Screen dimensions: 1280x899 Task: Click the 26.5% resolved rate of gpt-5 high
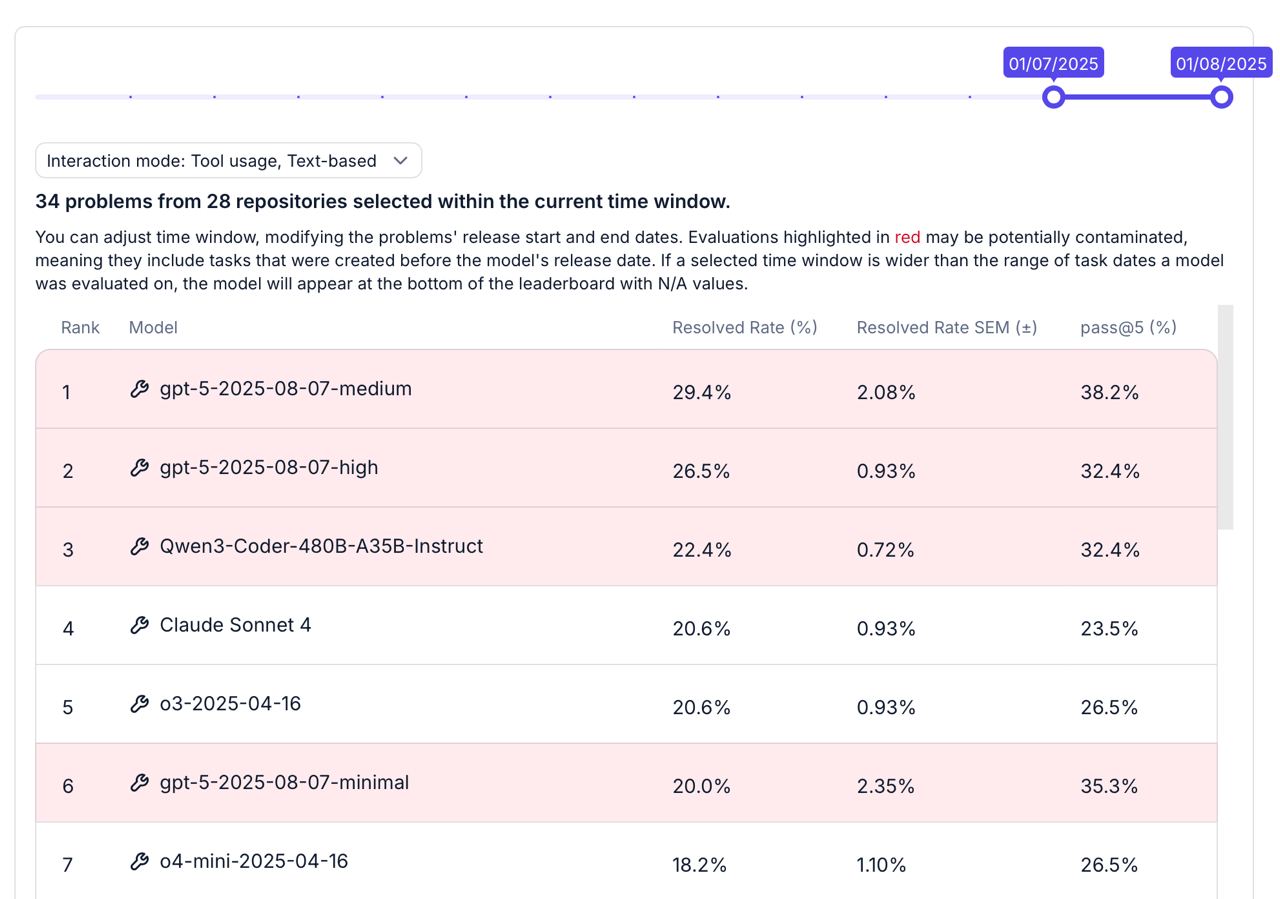(x=701, y=471)
